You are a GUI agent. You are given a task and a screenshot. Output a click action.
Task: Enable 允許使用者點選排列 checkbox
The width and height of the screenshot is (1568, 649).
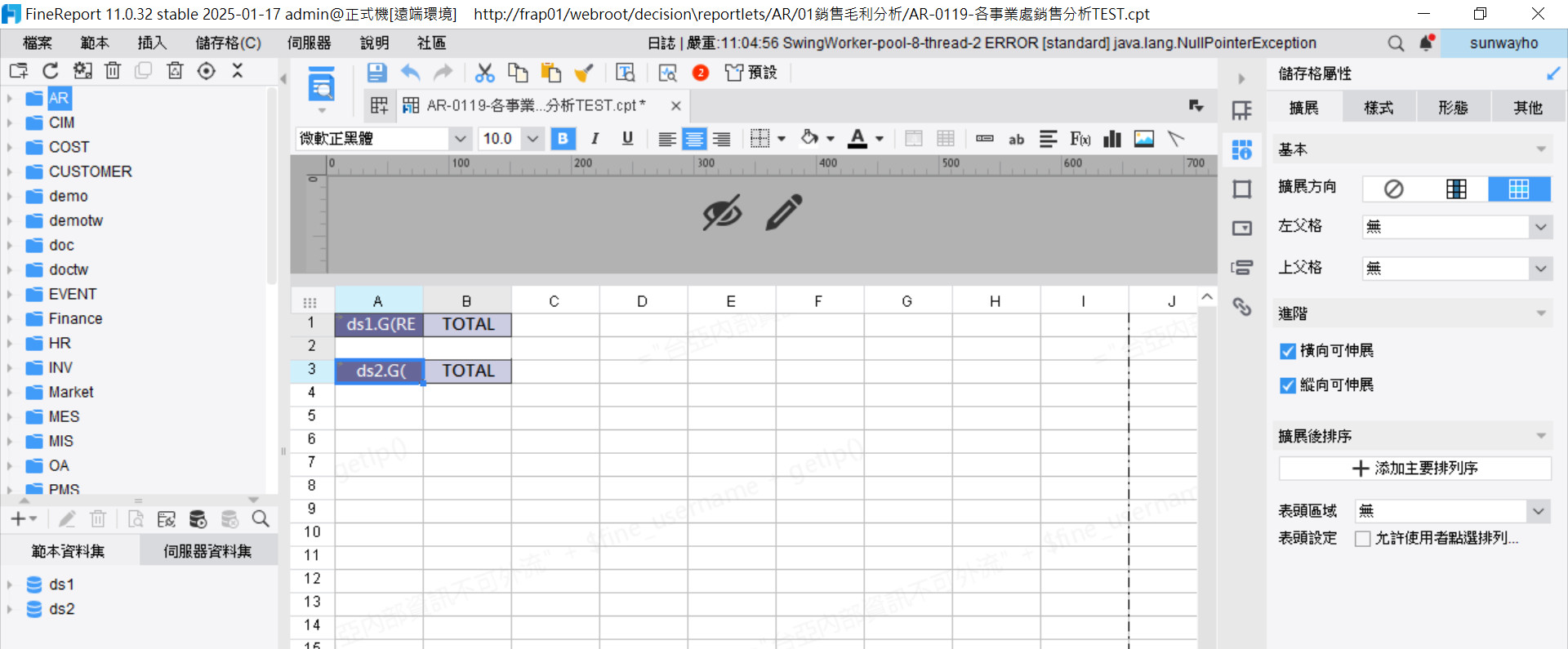coord(1362,539)
